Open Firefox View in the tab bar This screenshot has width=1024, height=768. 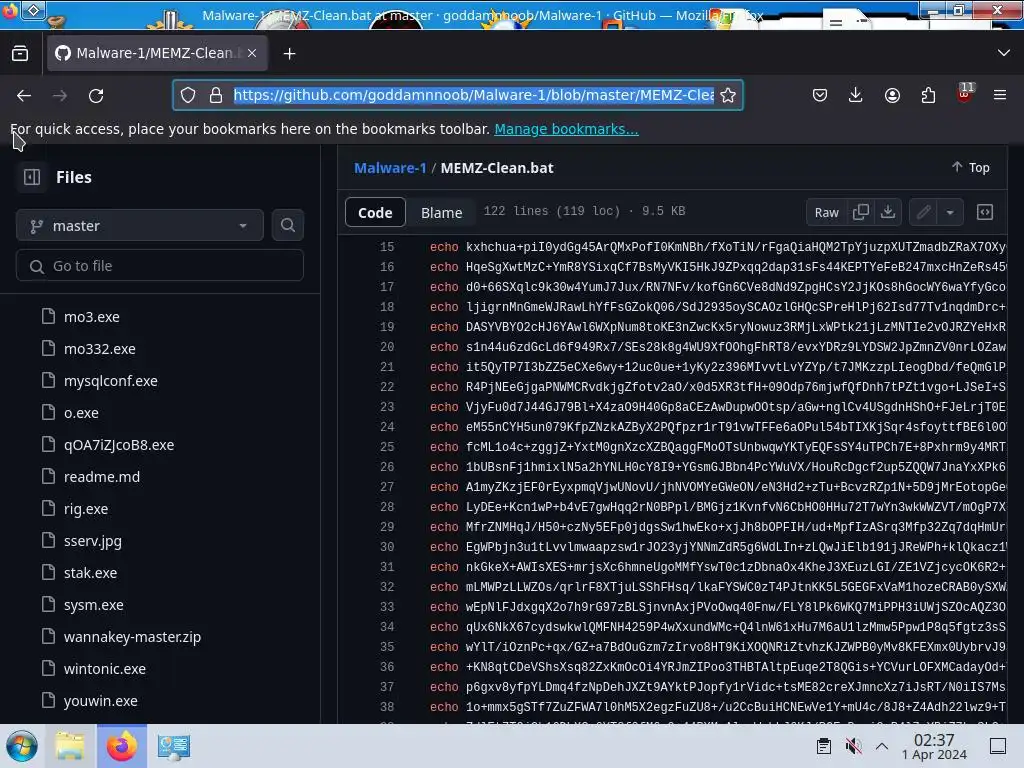[20, 54]
